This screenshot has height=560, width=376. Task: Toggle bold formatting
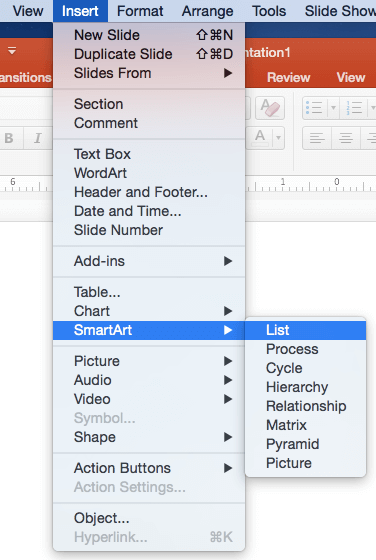point(9,138)
